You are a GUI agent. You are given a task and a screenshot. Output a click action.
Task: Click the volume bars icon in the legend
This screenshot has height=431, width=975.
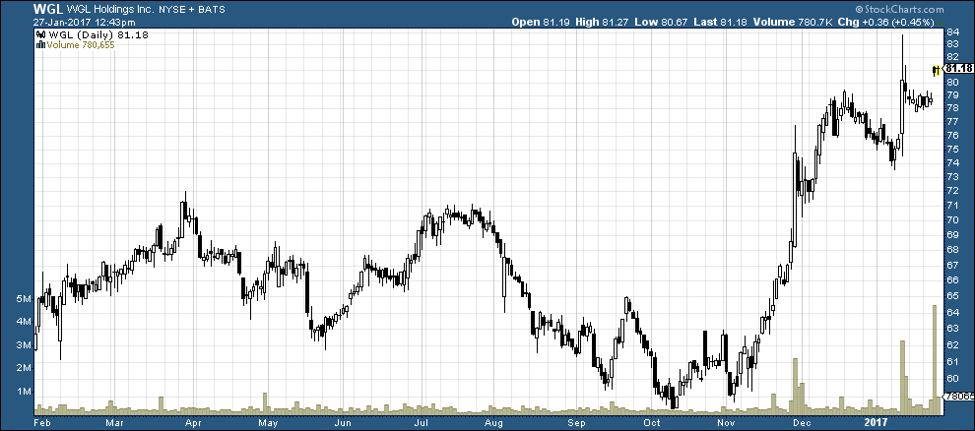39,45
